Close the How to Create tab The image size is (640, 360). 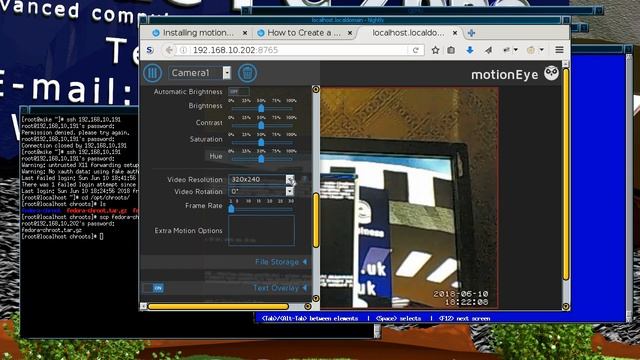point(350,33)
